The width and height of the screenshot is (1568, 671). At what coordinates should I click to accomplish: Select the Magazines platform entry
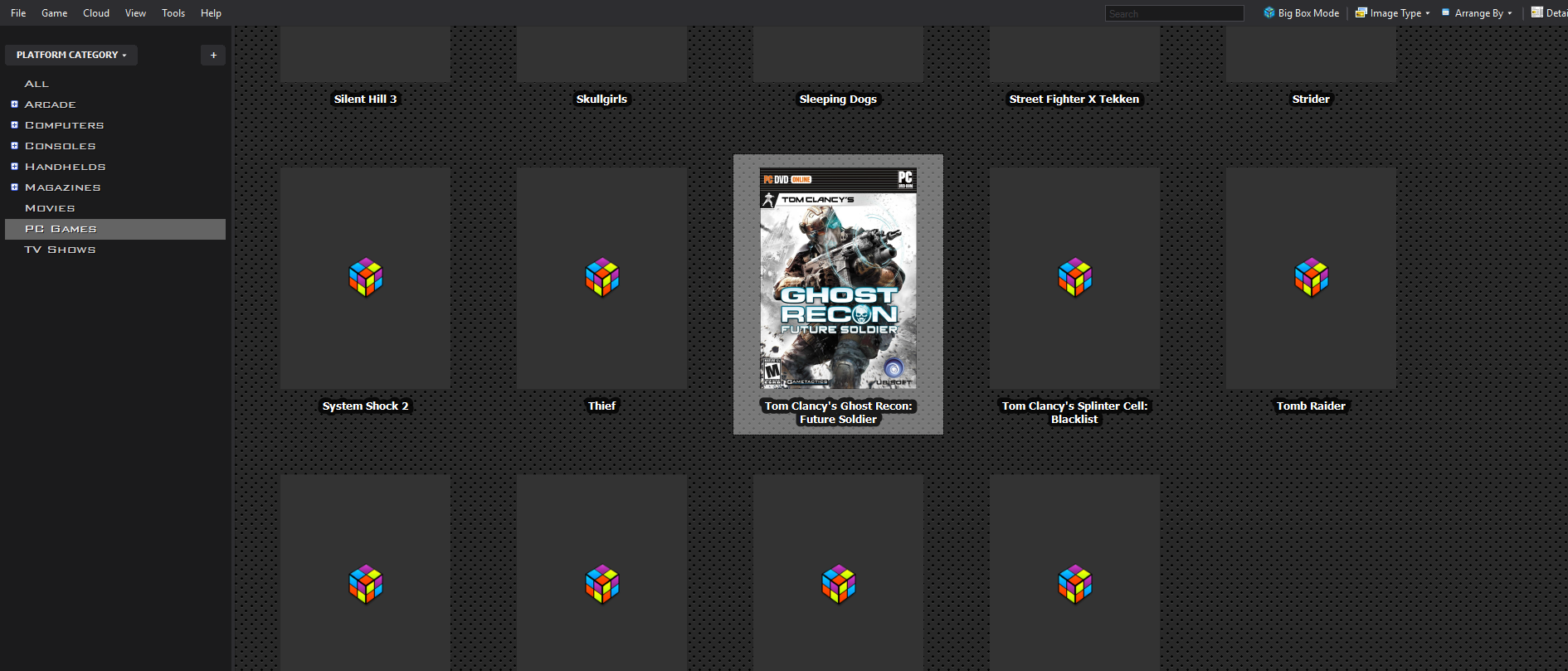pyautogui.click(x=63, y=187)
